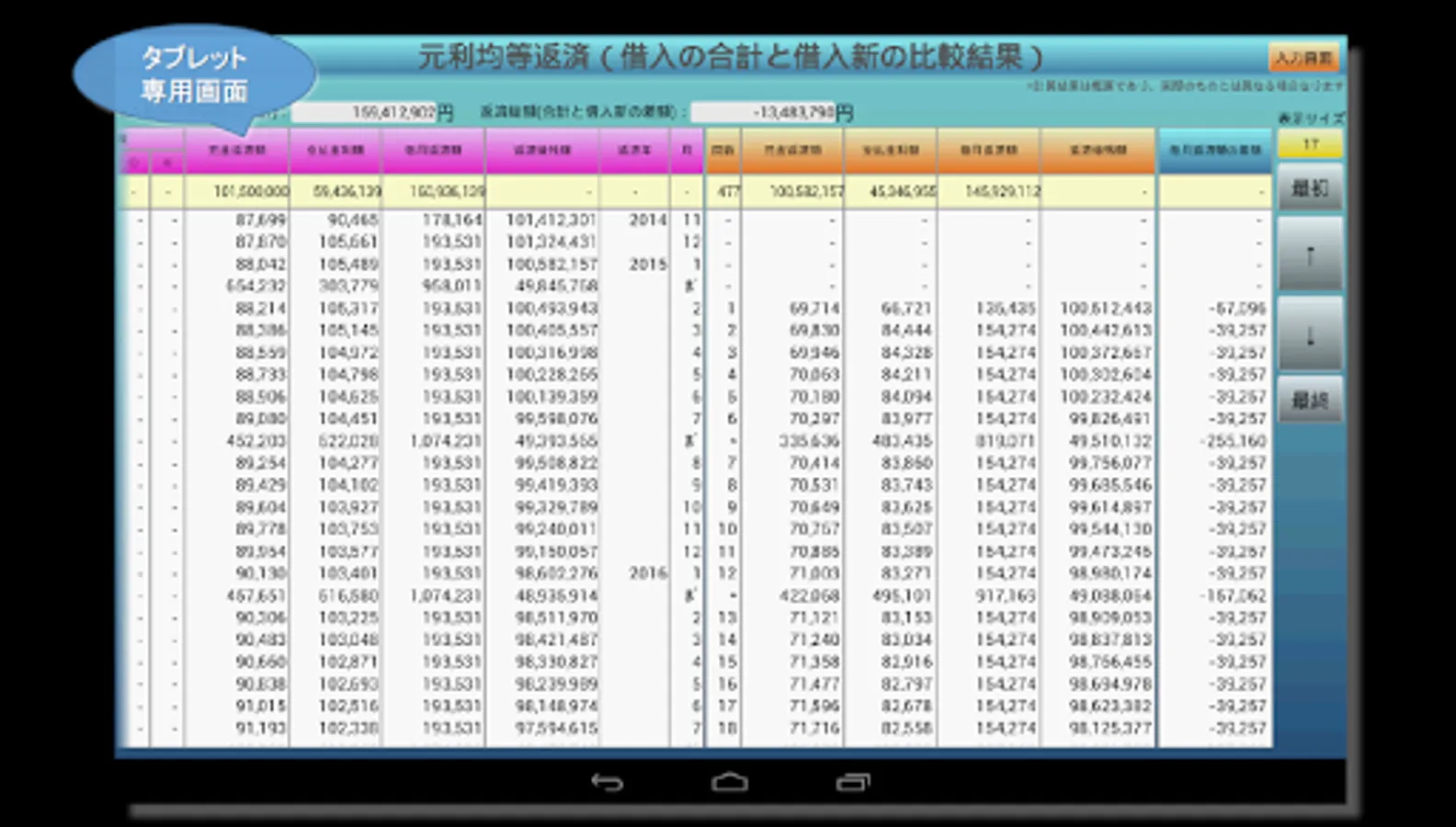The width and height of the screenshot is (1456, 827).
Task: Jump to first rows with 最初 button
Action: tap(1310, 188)
